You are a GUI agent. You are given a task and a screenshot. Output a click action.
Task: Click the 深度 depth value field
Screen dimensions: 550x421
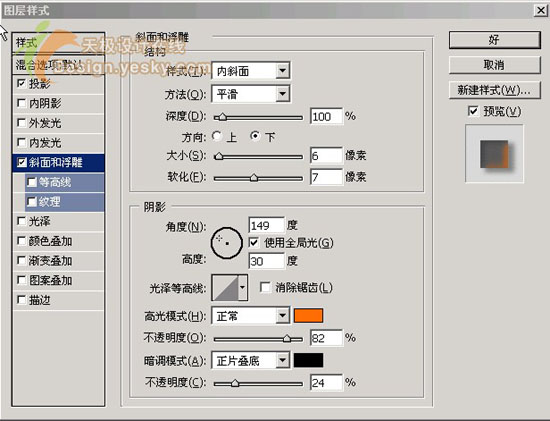[326, 116]
